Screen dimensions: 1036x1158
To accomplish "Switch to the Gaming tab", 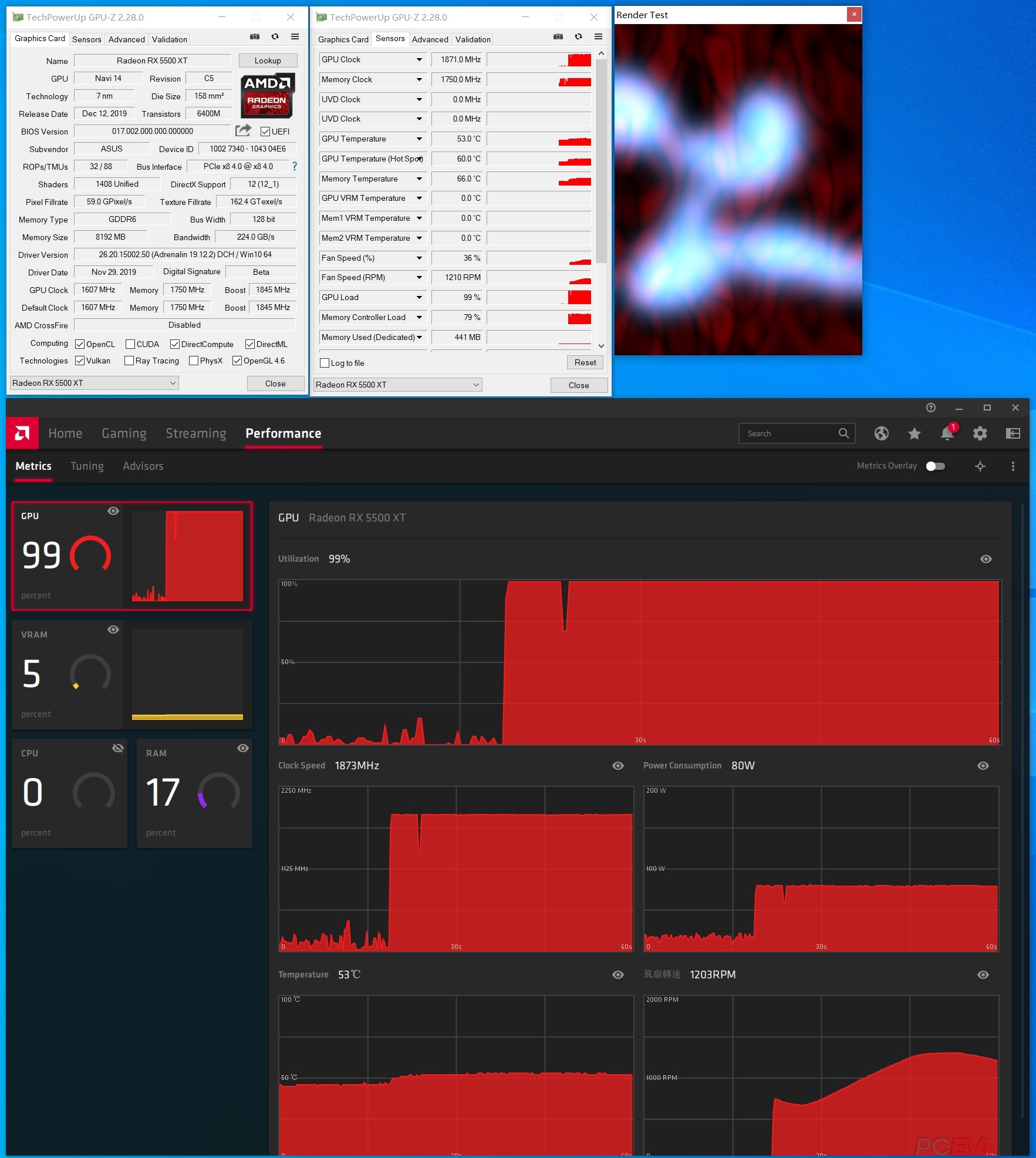I will coord(124,433).
